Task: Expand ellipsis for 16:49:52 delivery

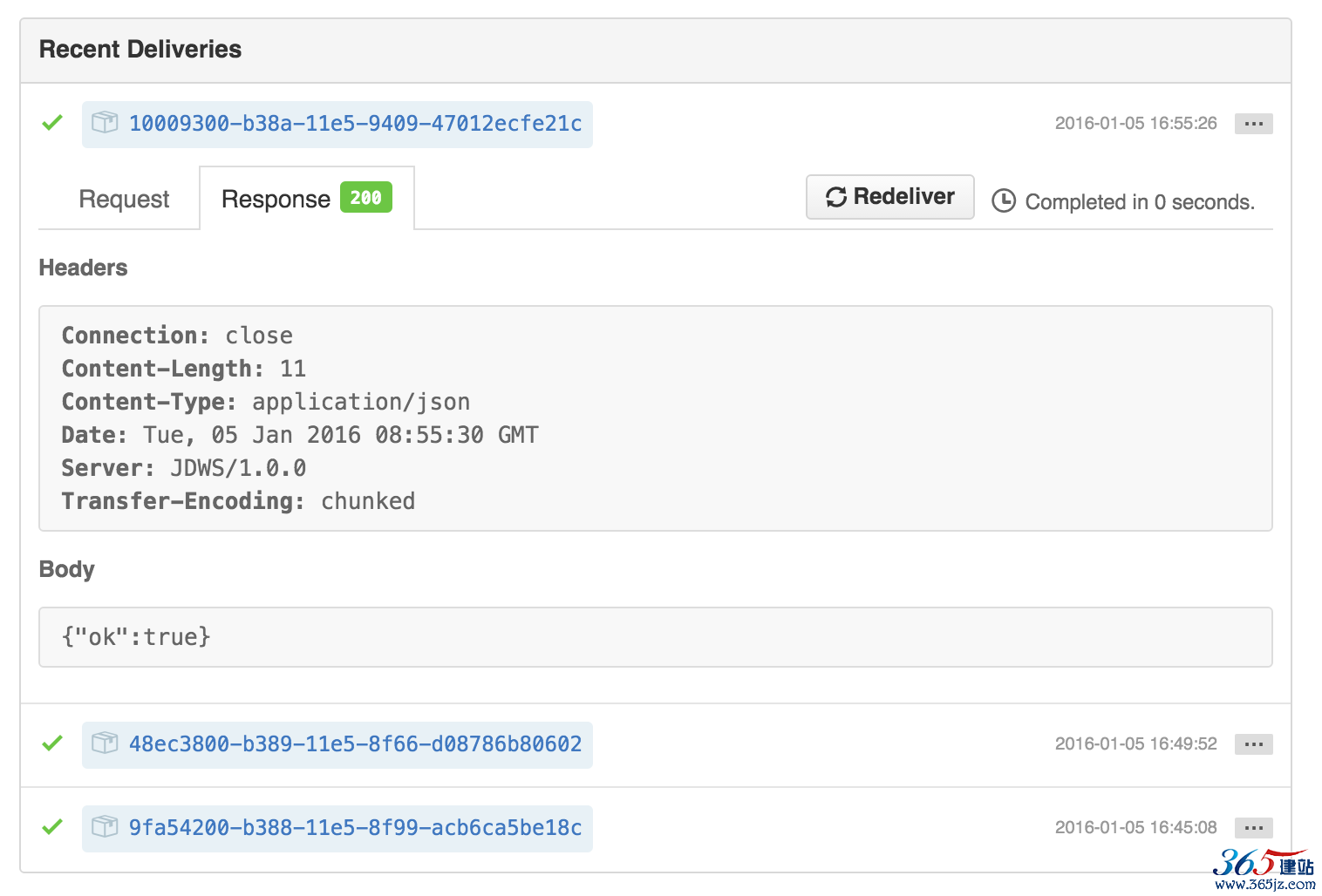Action: (x=1253, y=744)
